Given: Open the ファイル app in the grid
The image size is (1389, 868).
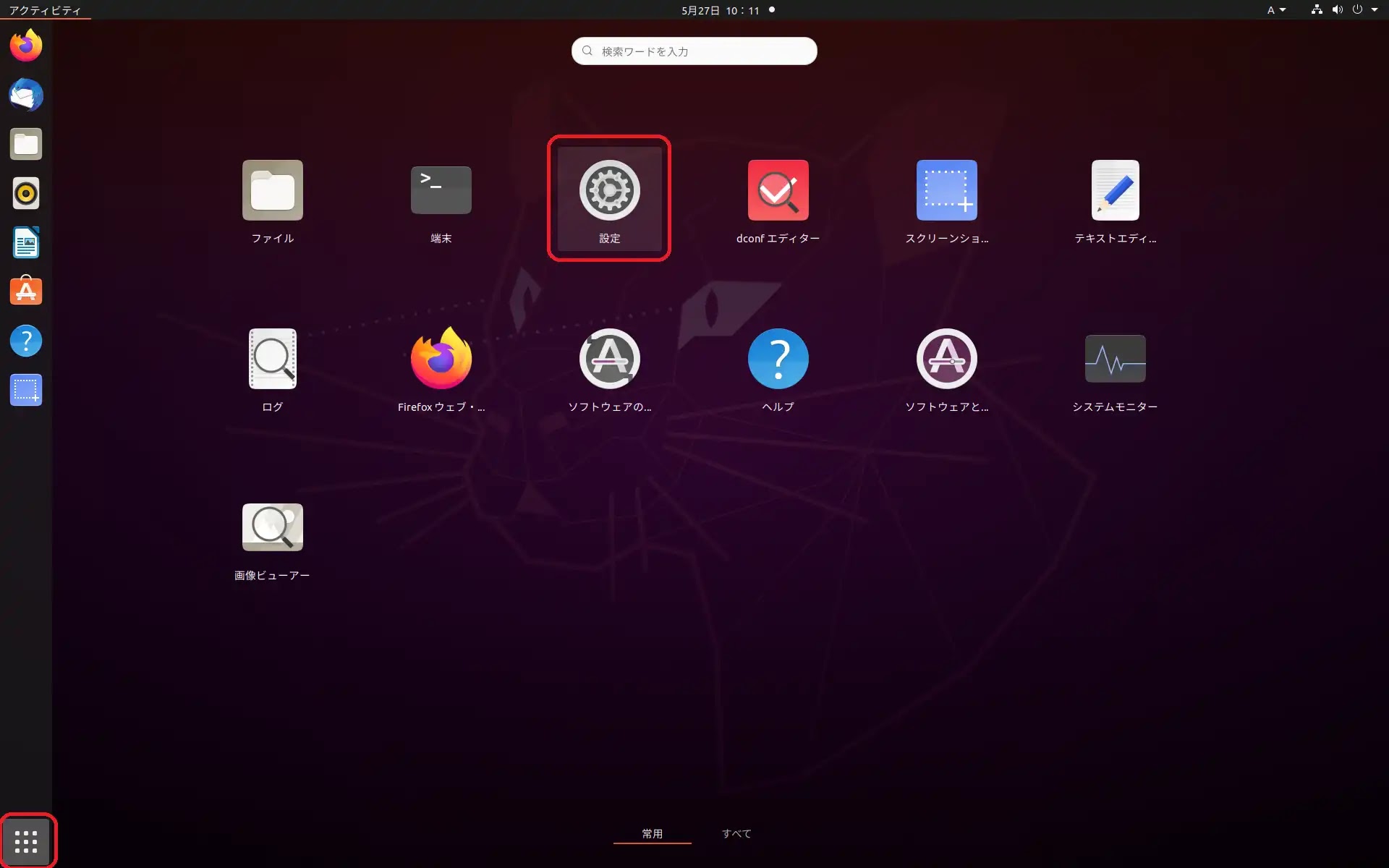Looking at the screenshot, I should (272, 192).
